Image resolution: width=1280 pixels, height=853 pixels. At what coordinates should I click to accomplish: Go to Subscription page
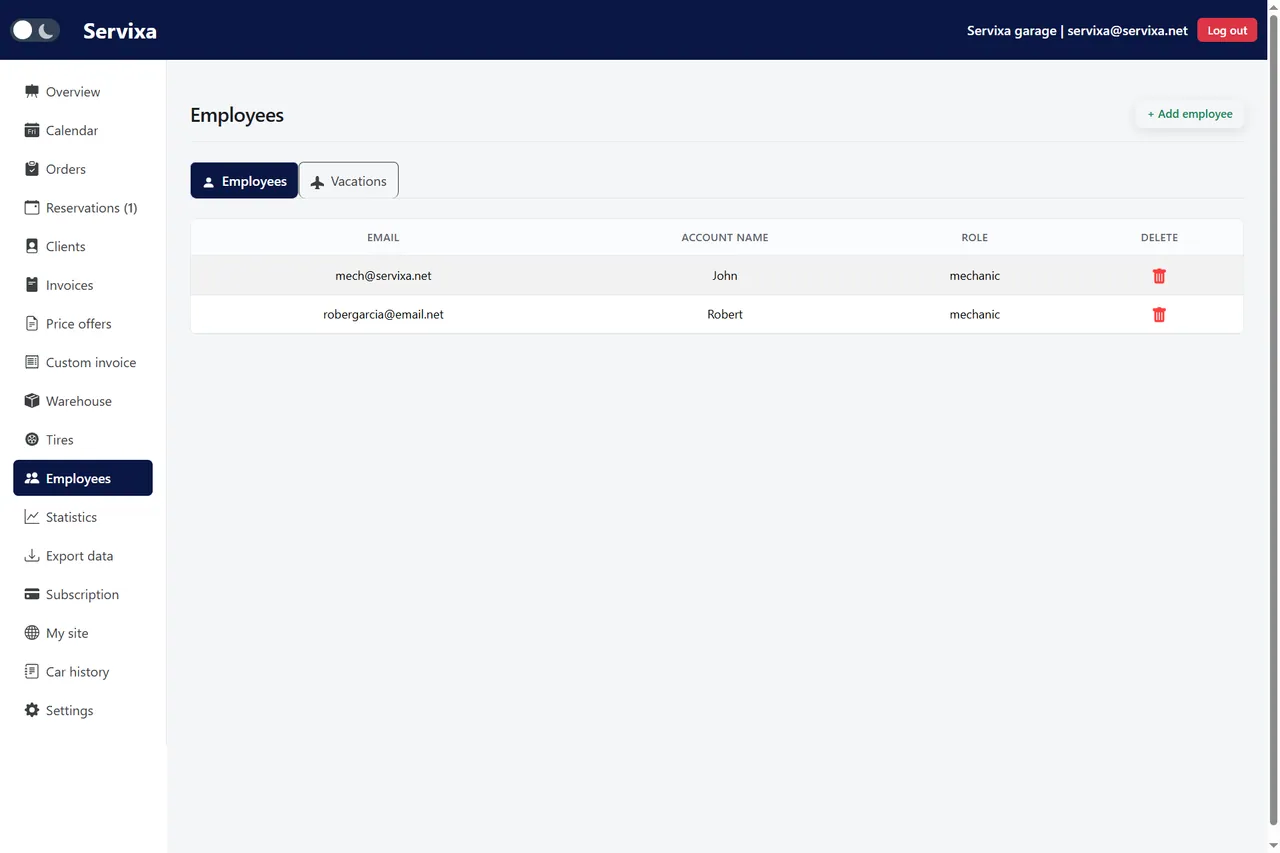pos(83,594)
